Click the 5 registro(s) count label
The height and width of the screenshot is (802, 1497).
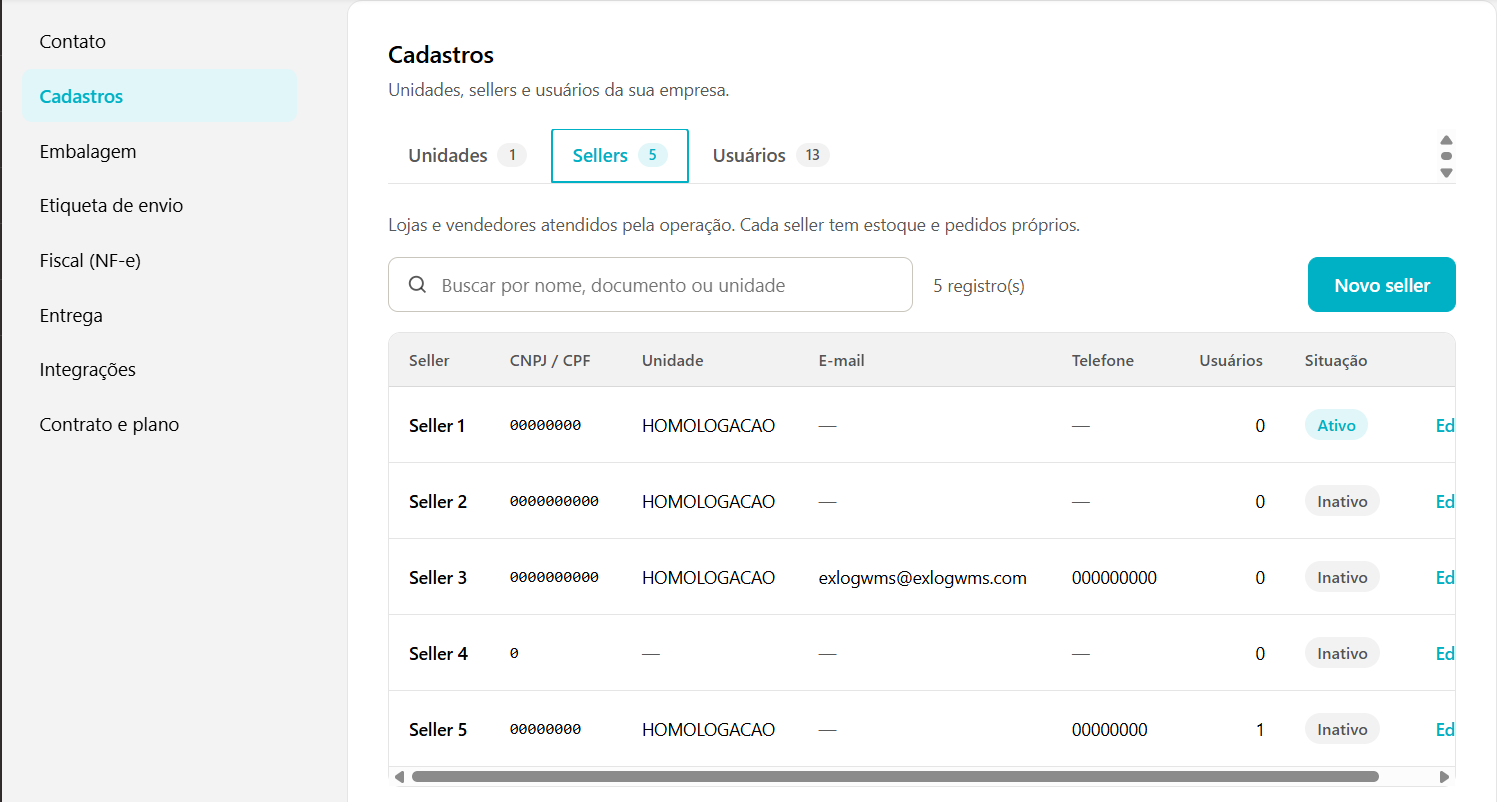[x=979, y=286]
